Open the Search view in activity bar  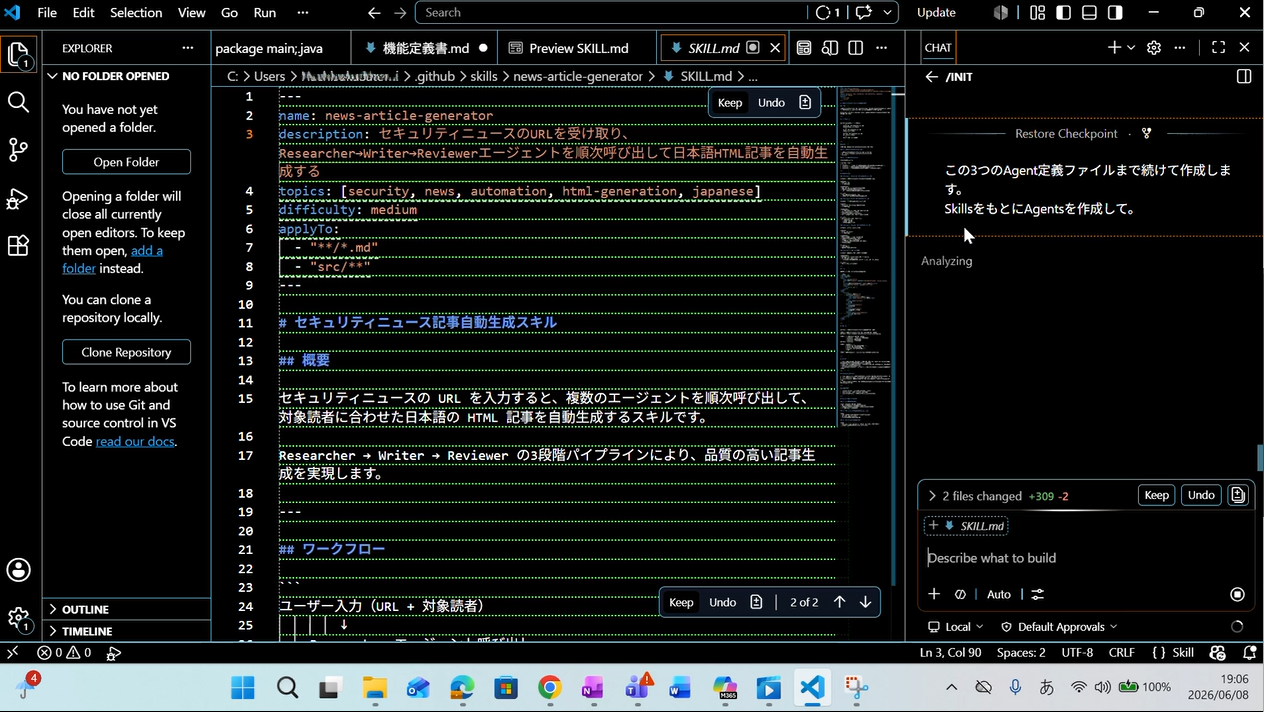[x=18, y=102]
